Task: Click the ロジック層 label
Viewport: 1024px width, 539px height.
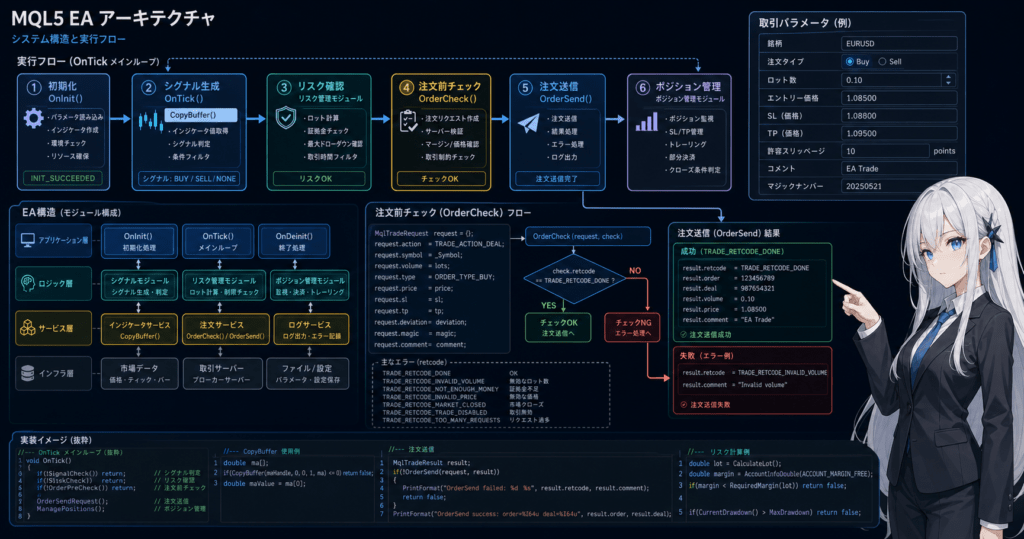Action: point(56,284)
